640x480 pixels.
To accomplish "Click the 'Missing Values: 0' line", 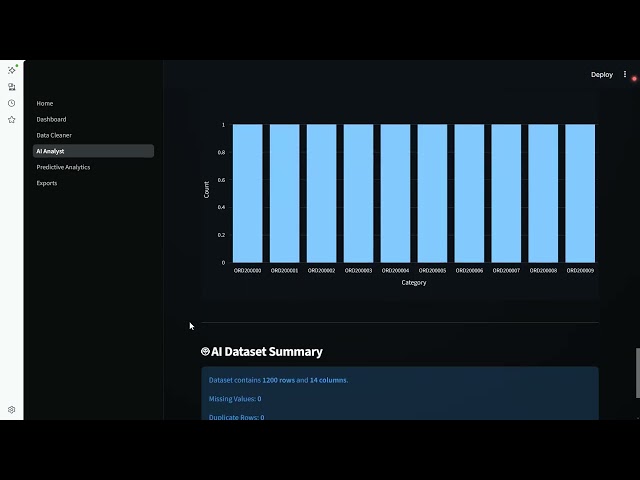I will click(235, 399).
